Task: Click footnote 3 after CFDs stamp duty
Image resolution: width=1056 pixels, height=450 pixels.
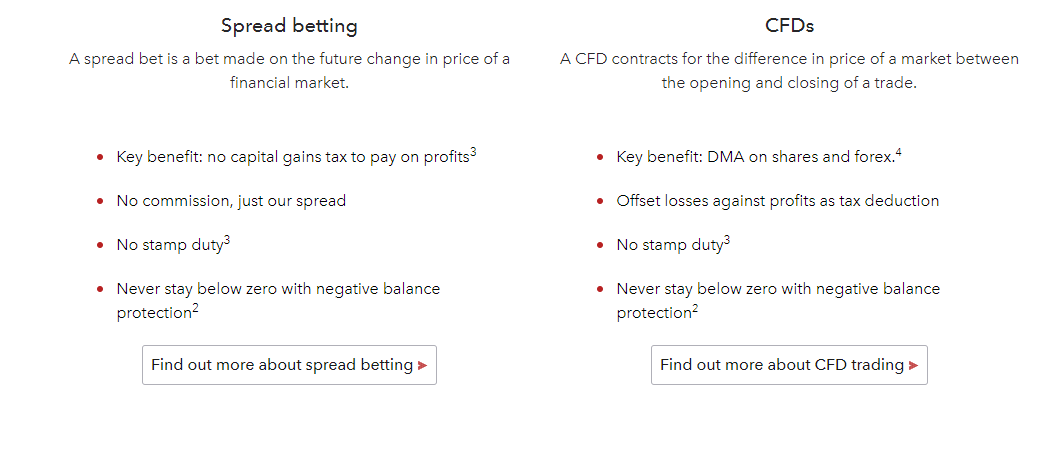Action: (727, 240)
